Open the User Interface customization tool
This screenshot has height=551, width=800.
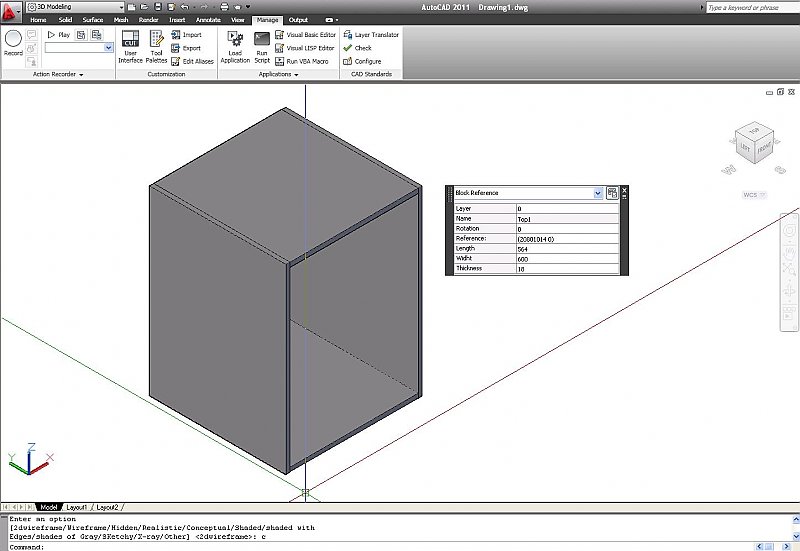[x=131, y=46]
